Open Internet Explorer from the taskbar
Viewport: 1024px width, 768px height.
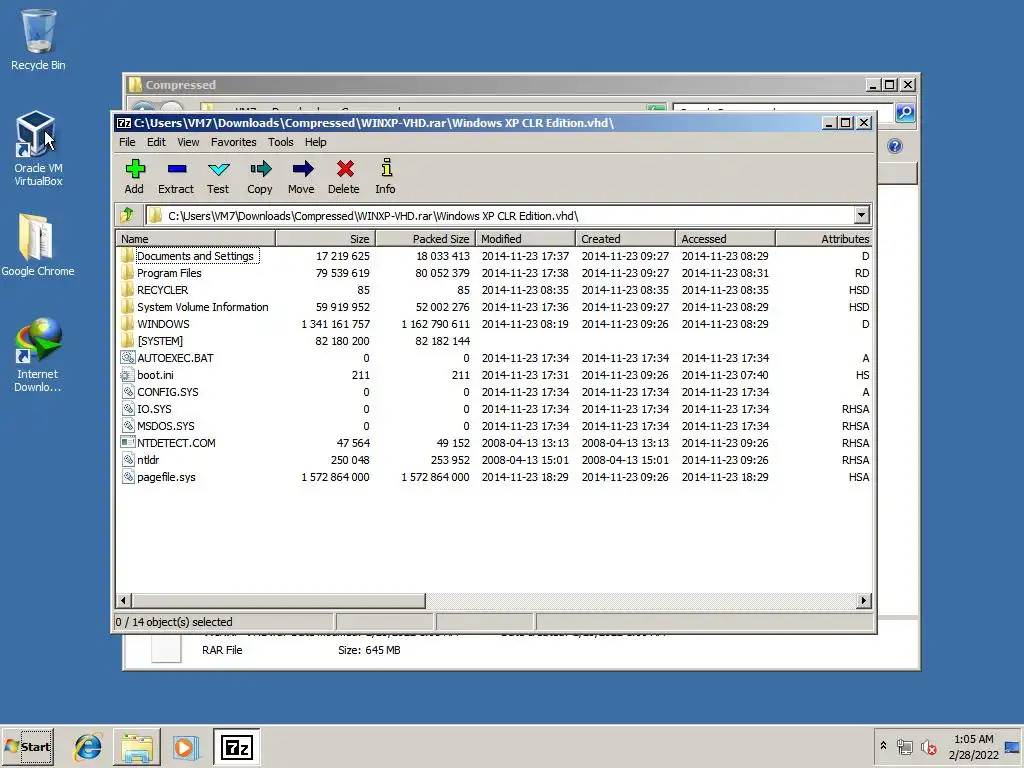coord(88,747)
